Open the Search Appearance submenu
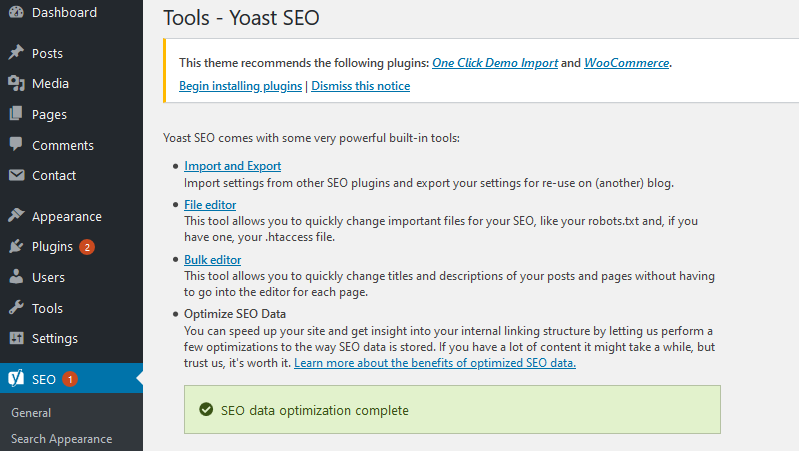The height and width of the screenshot is (451, 799). click(62, 439)
